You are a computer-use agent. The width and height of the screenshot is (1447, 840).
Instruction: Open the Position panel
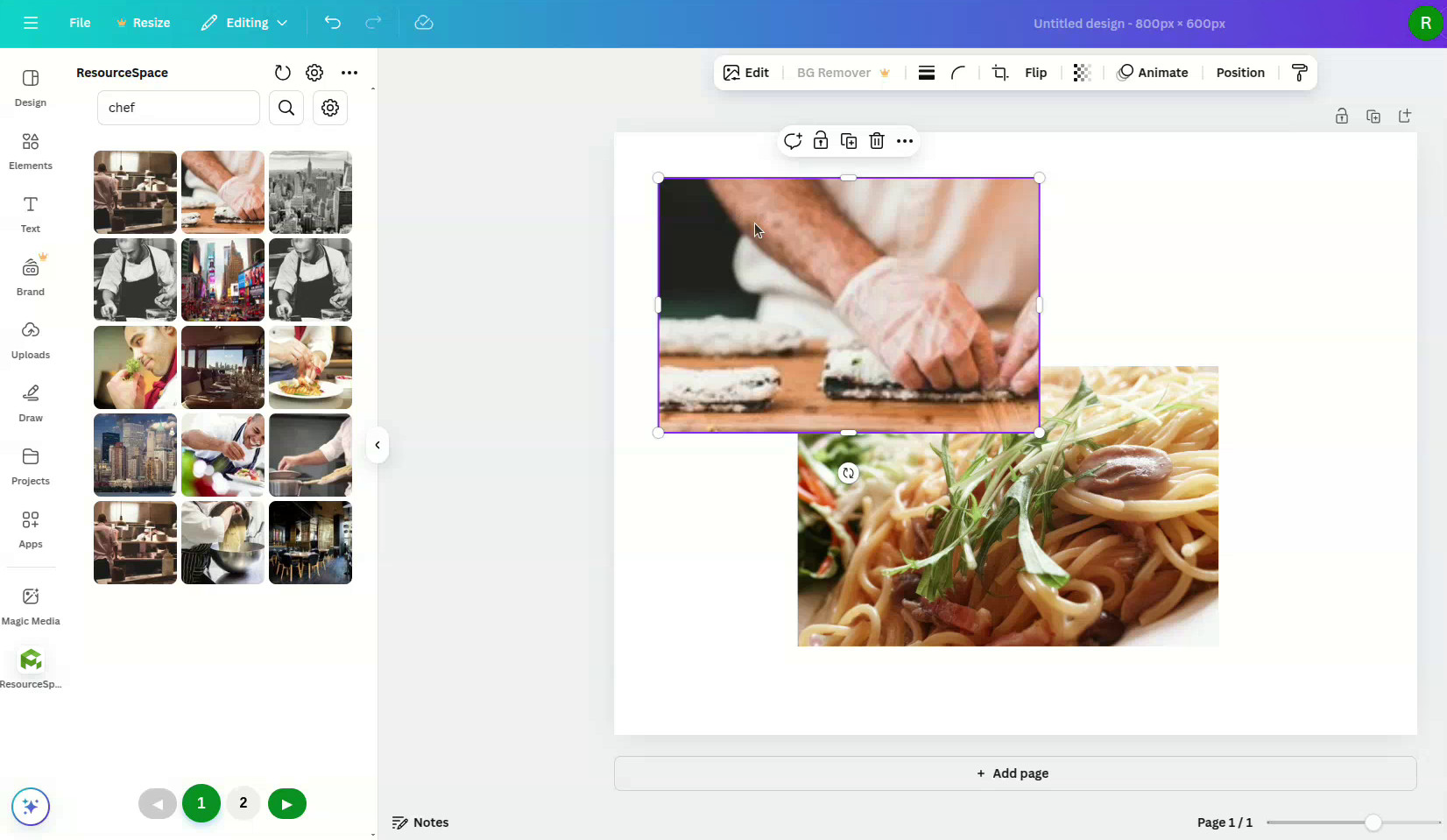click(x=1240, y=73)
